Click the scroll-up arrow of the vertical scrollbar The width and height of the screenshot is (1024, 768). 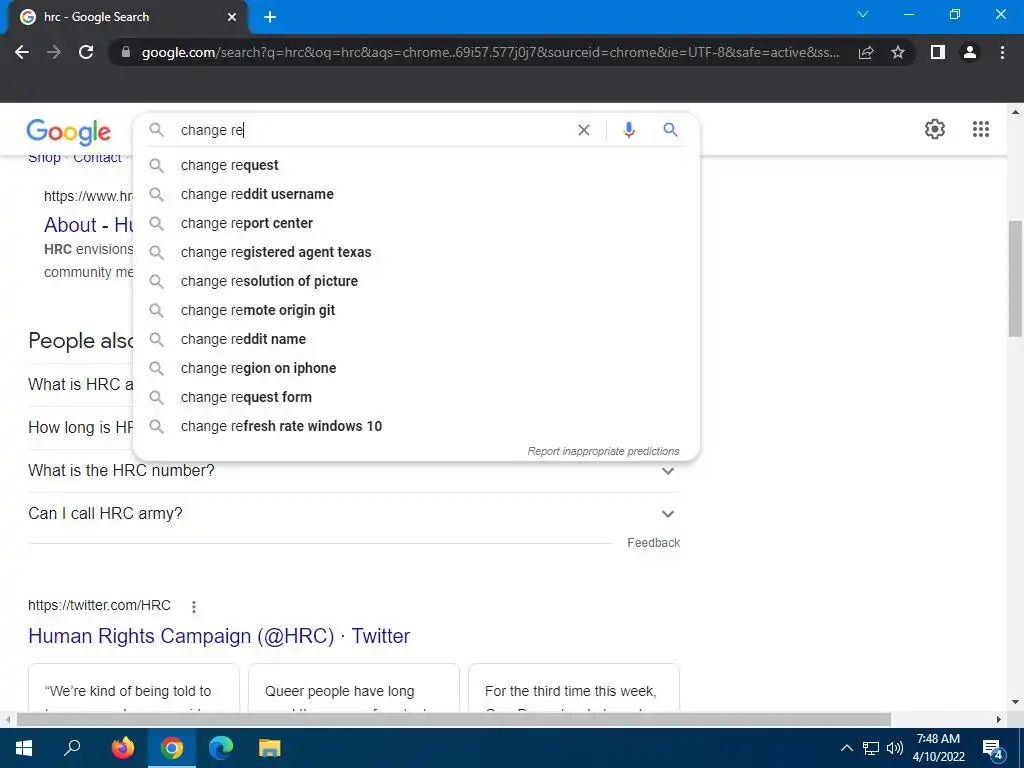pyautogui.click(x=1016, y=112)
